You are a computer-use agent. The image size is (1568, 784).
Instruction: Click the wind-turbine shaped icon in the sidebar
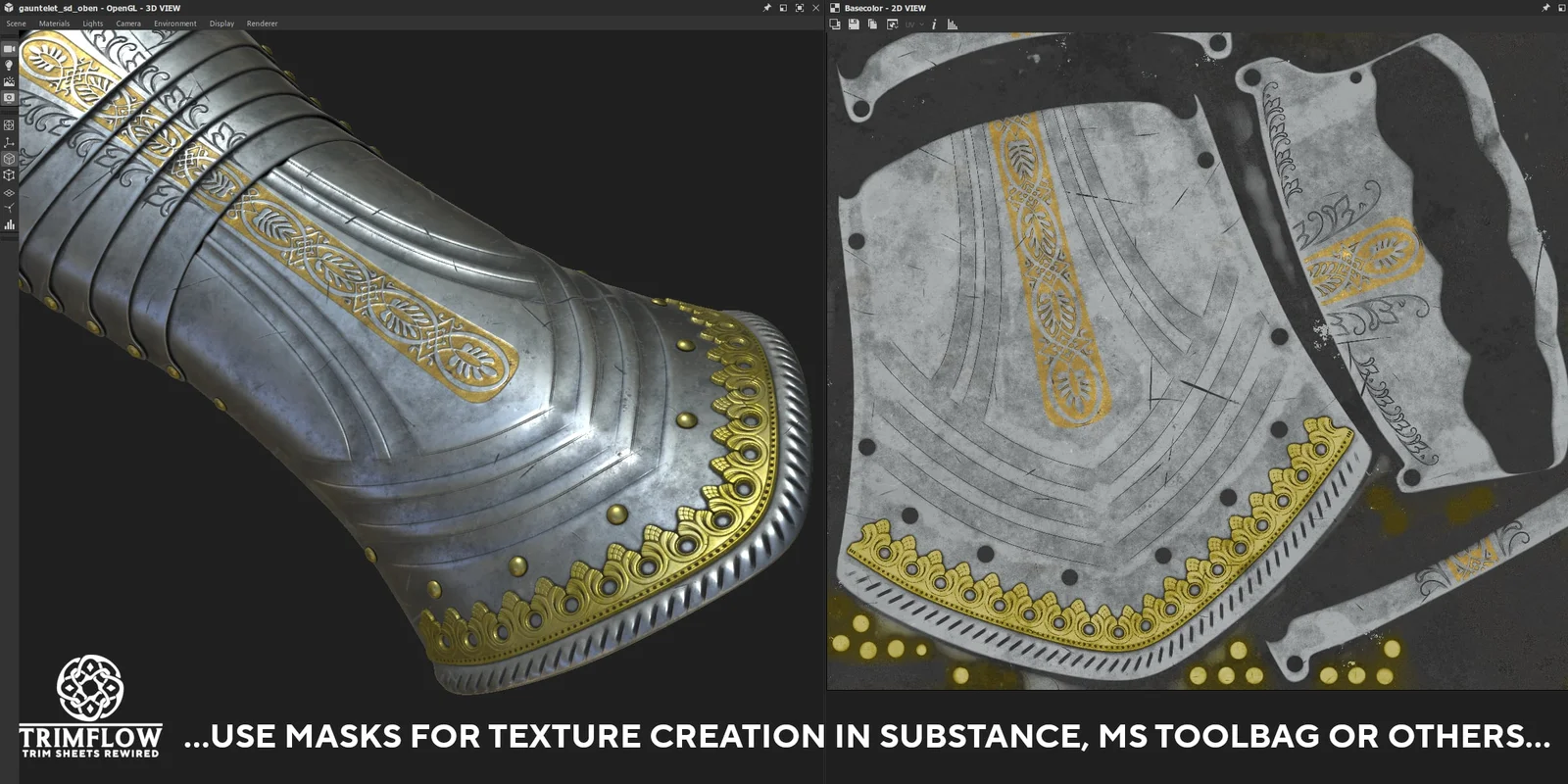coord(9,208)
